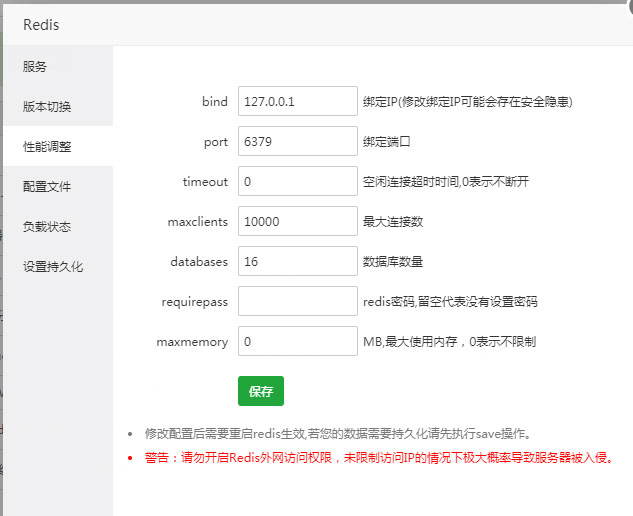The height and width of the screenshot is (516, 633).
Task: Show the 负载状态 tab
Action: click(47, 227)
